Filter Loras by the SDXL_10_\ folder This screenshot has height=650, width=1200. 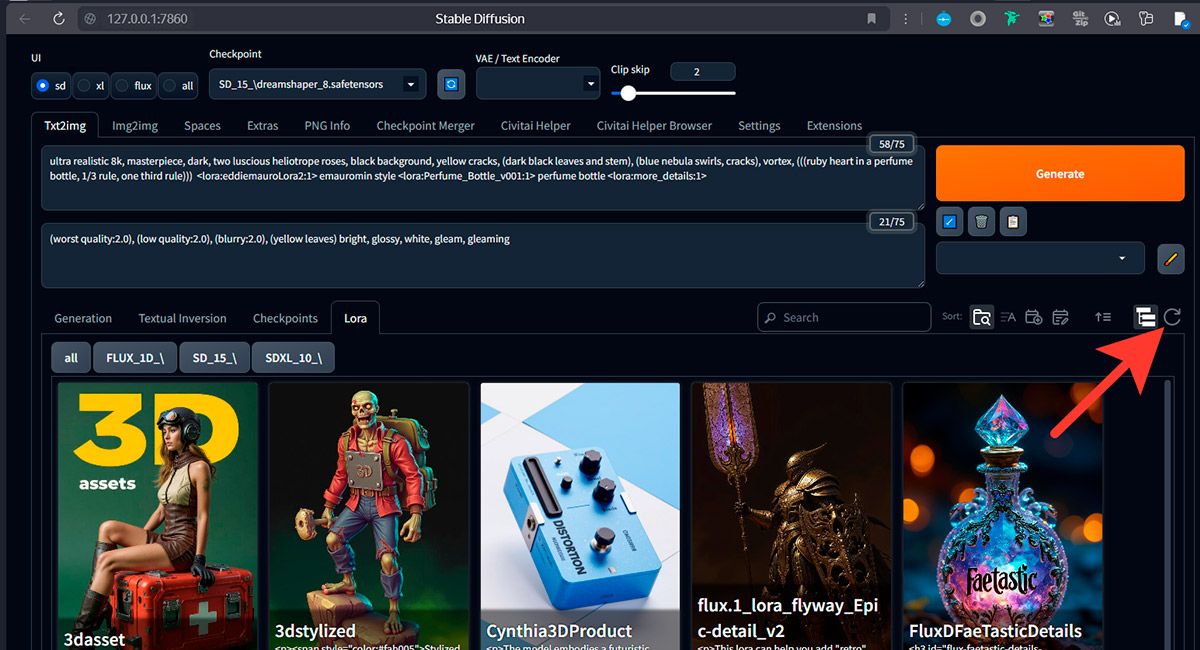coord(293,357)
